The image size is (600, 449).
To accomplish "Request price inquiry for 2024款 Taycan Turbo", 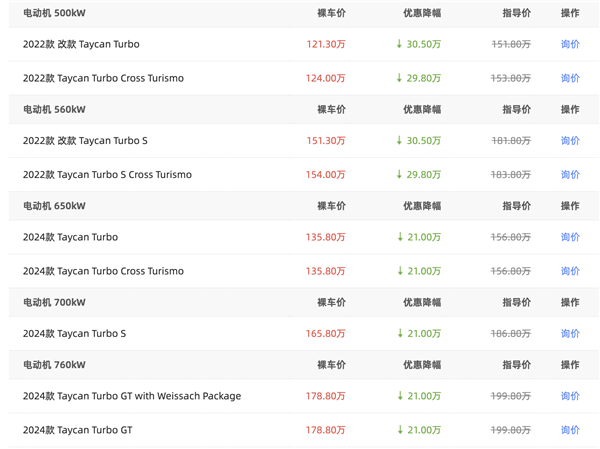I will [570, 238].
